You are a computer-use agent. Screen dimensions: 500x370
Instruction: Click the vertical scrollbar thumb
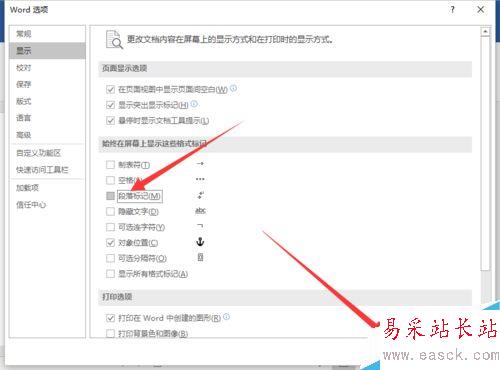485,153
